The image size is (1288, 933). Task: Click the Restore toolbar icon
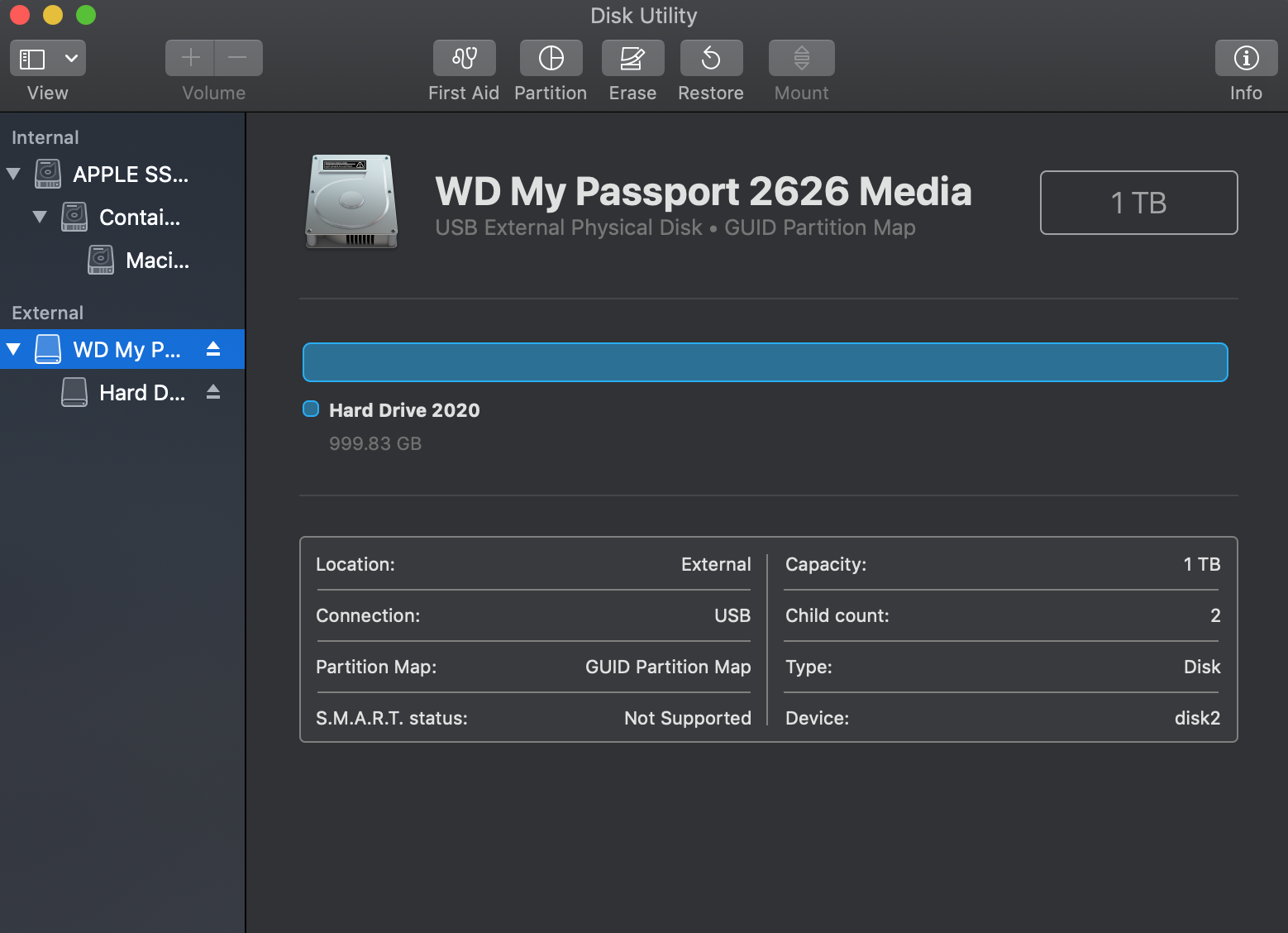[x=711, y=58]
